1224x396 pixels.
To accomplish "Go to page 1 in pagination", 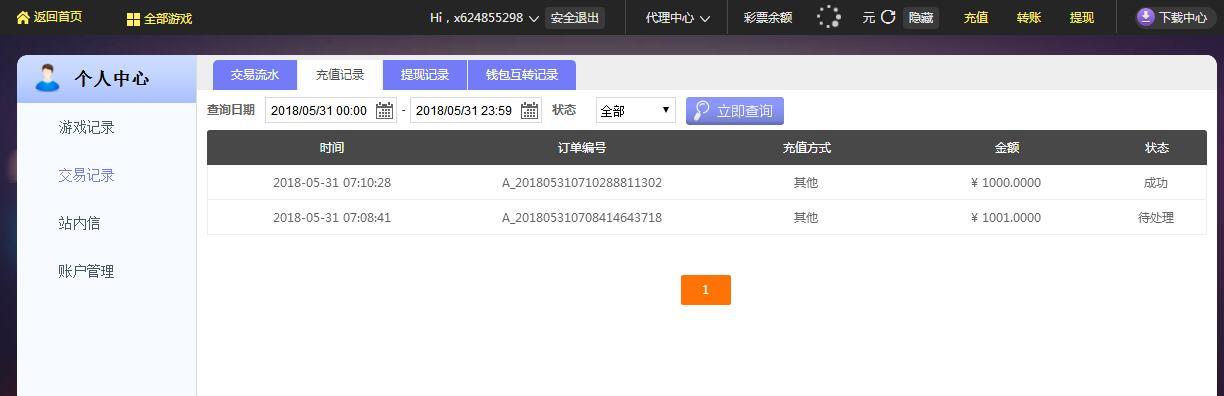I will (706, 290).
